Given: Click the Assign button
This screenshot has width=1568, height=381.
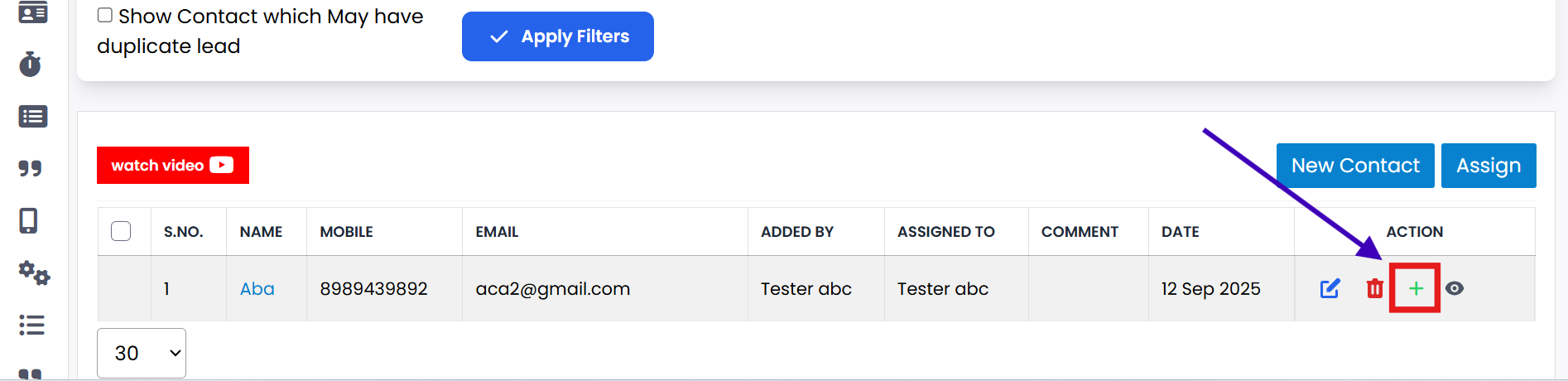Looking at the screenshot, I should 1488,166.
